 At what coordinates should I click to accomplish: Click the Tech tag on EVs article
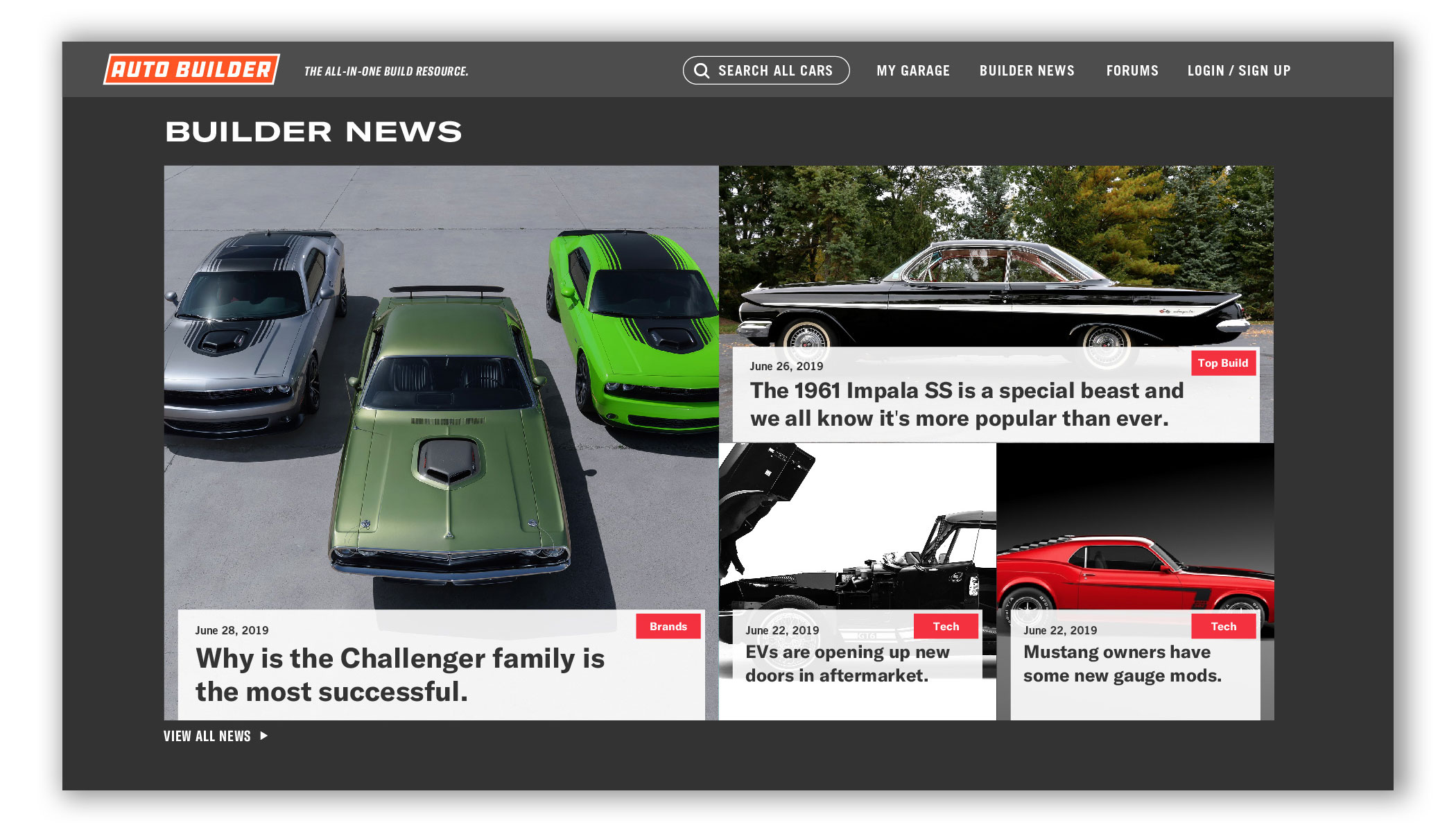946,626
